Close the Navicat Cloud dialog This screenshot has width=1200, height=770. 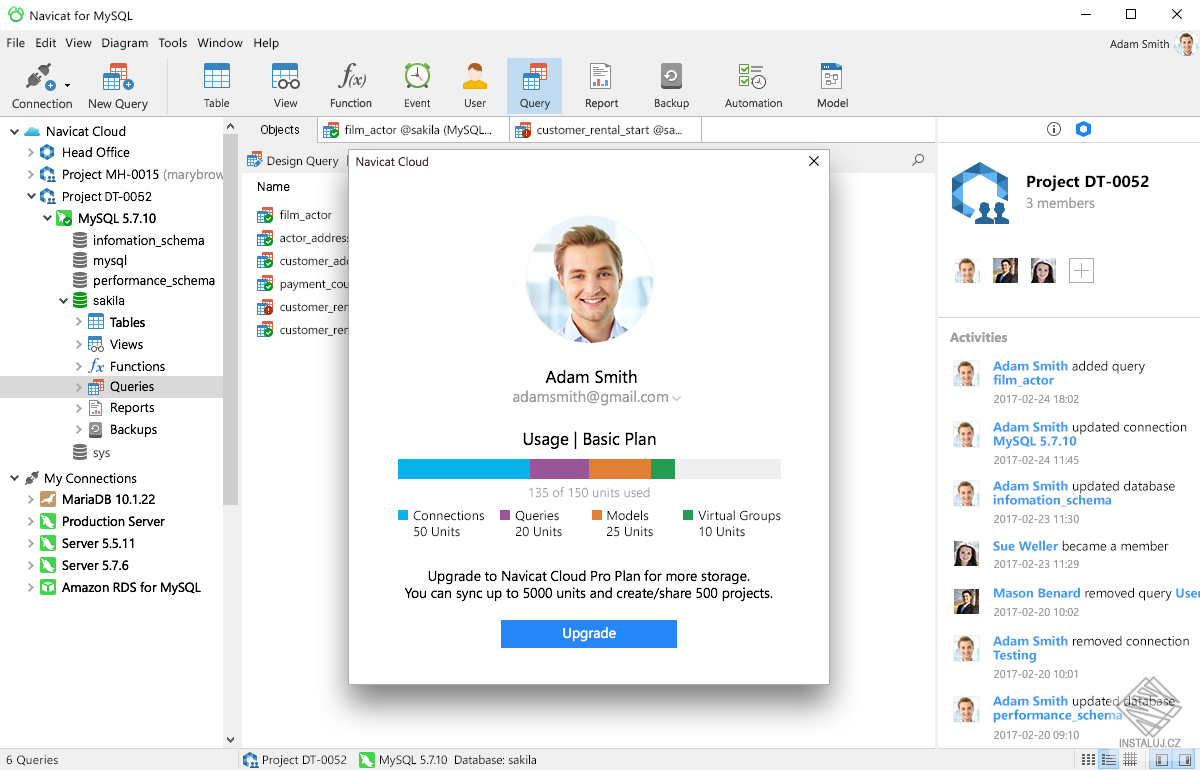813,161
